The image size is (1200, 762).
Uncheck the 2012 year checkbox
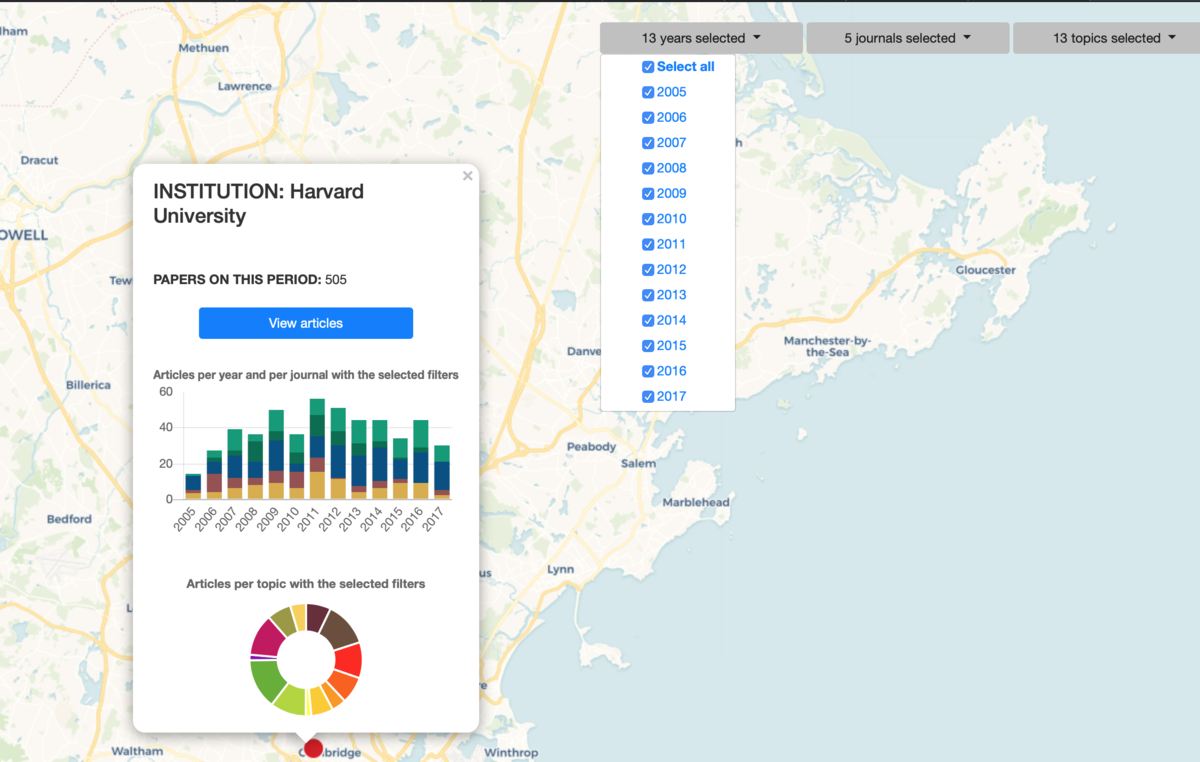click(648, 270)
